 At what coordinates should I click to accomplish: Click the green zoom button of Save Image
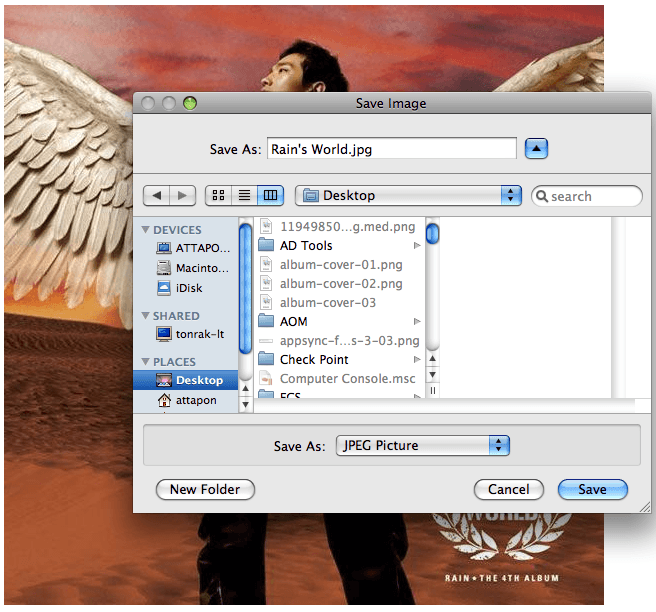point(190,103)
